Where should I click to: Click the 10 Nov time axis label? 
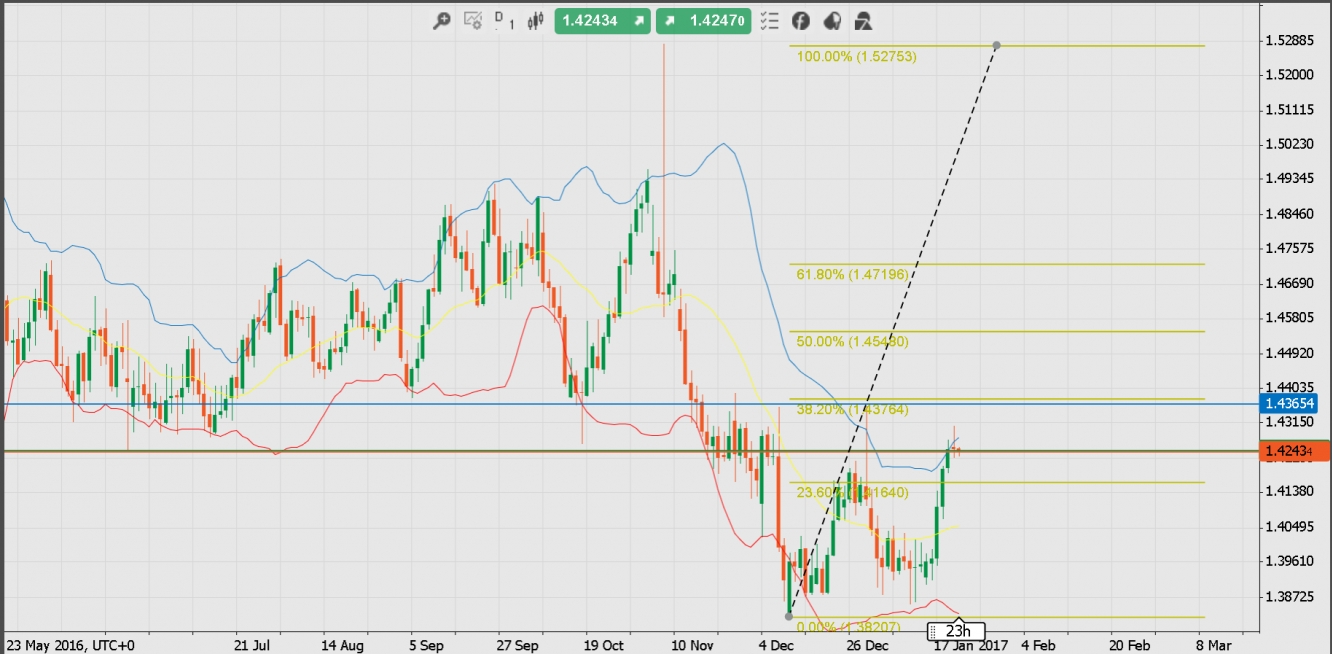pyautogui.click(x=693, y=645)
